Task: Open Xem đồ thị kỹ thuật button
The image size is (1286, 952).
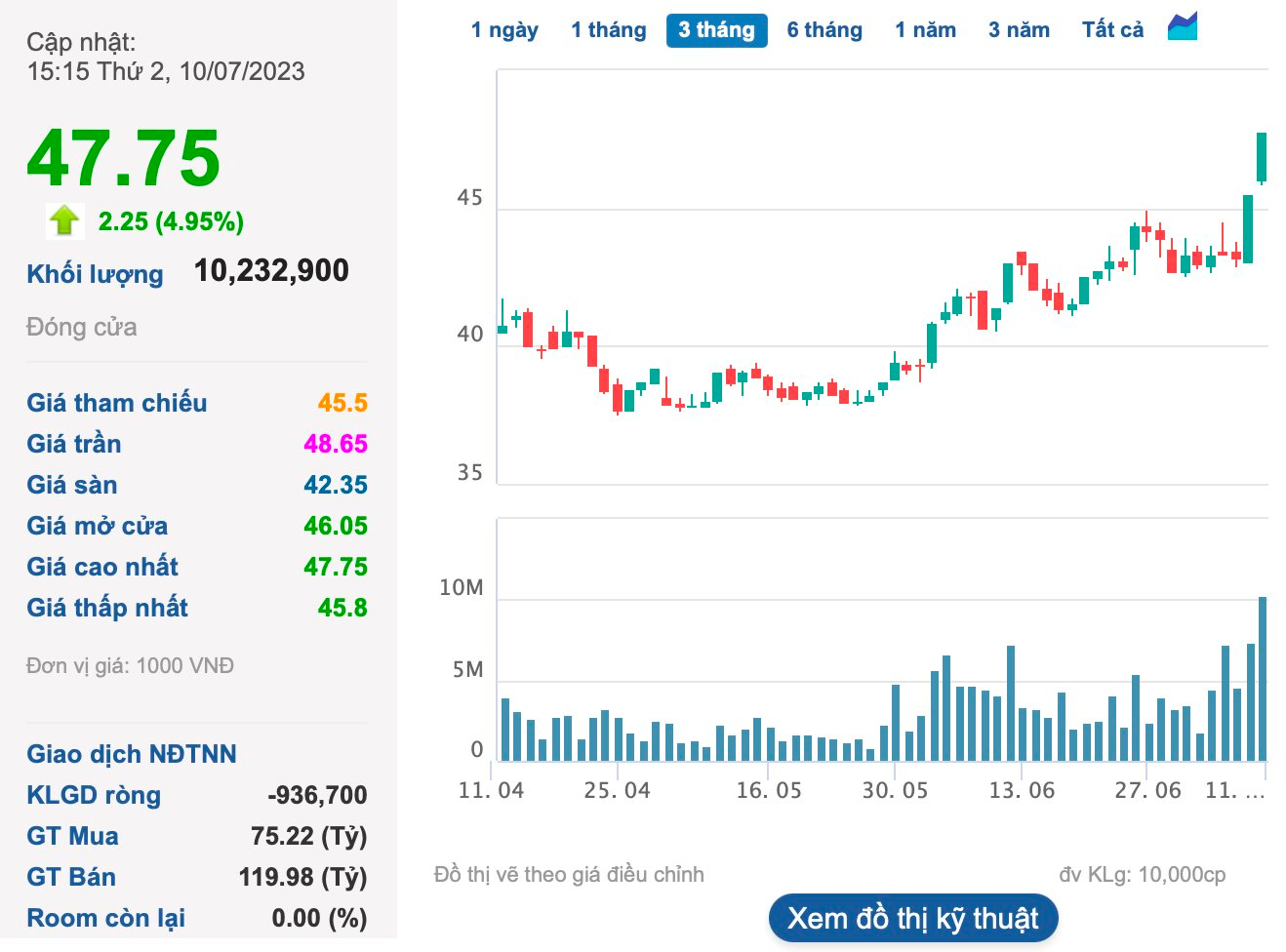Action: click(913, 918)
